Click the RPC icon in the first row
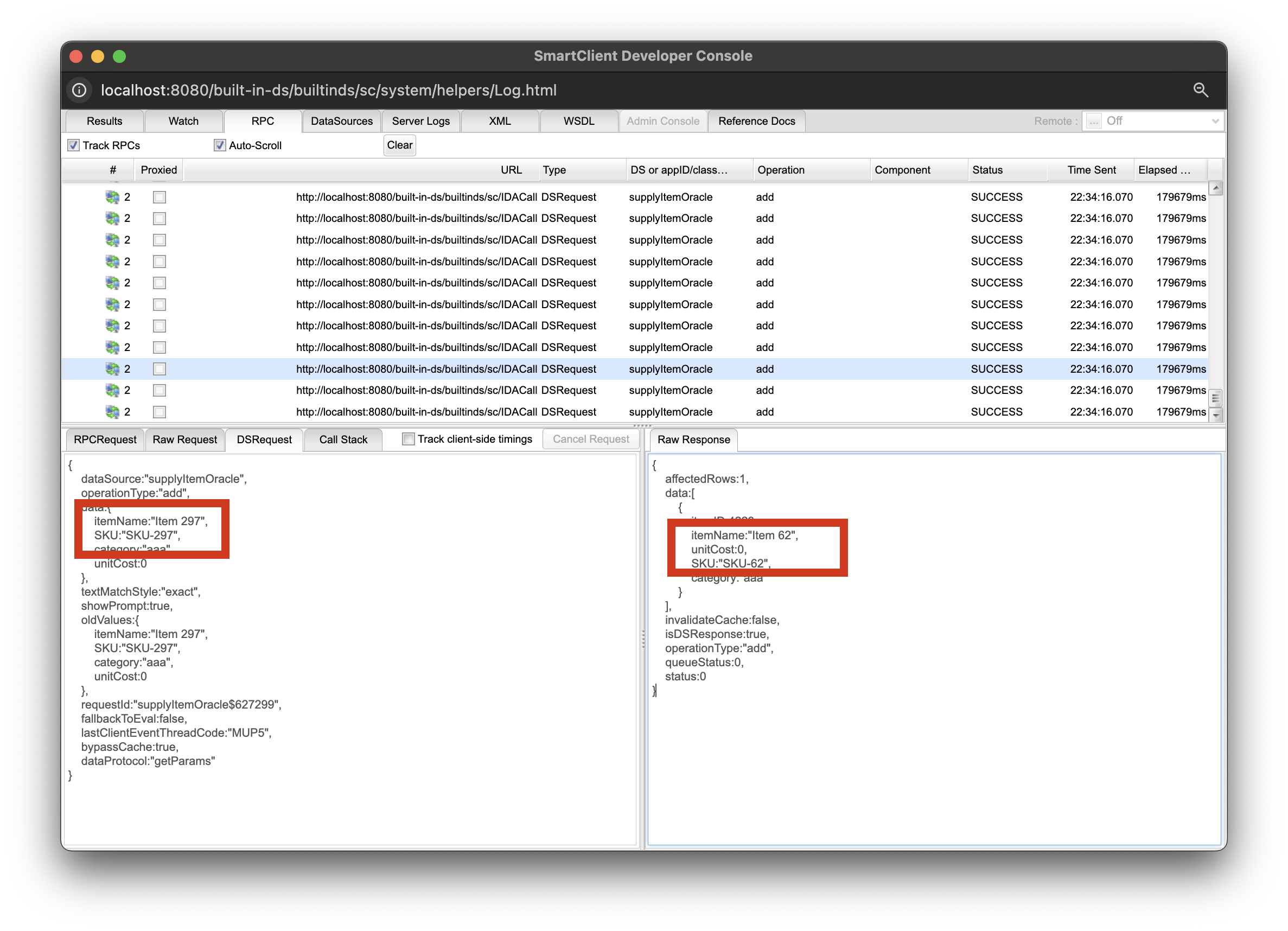This screenshot has width=1288, height=931. [x=112, y=197]
